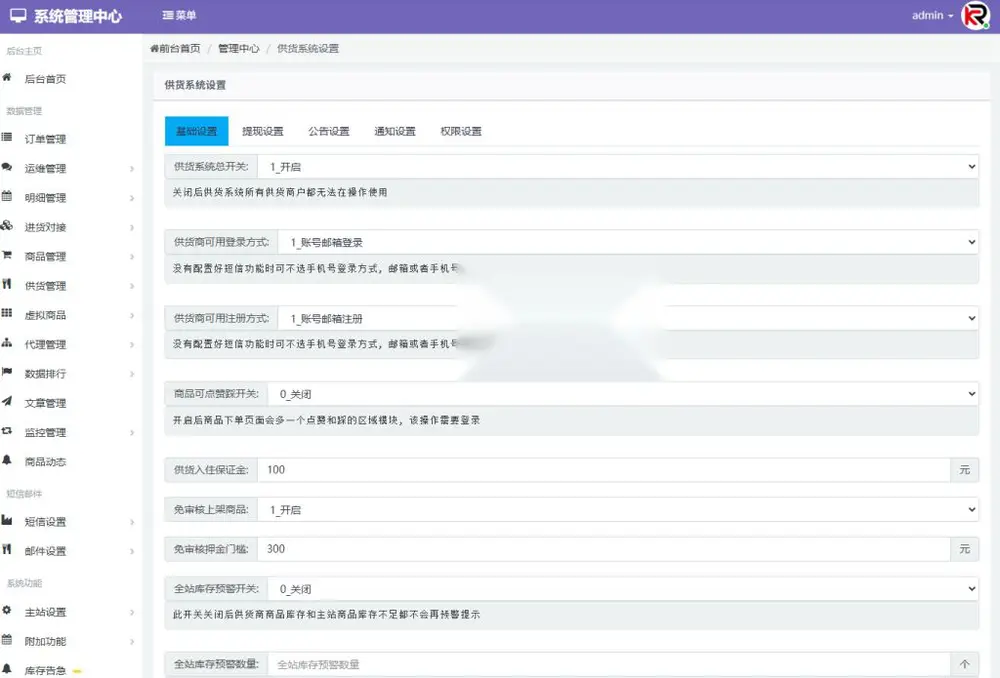Expand the 监控管理 sidebar submenu

tap(132, 433)
